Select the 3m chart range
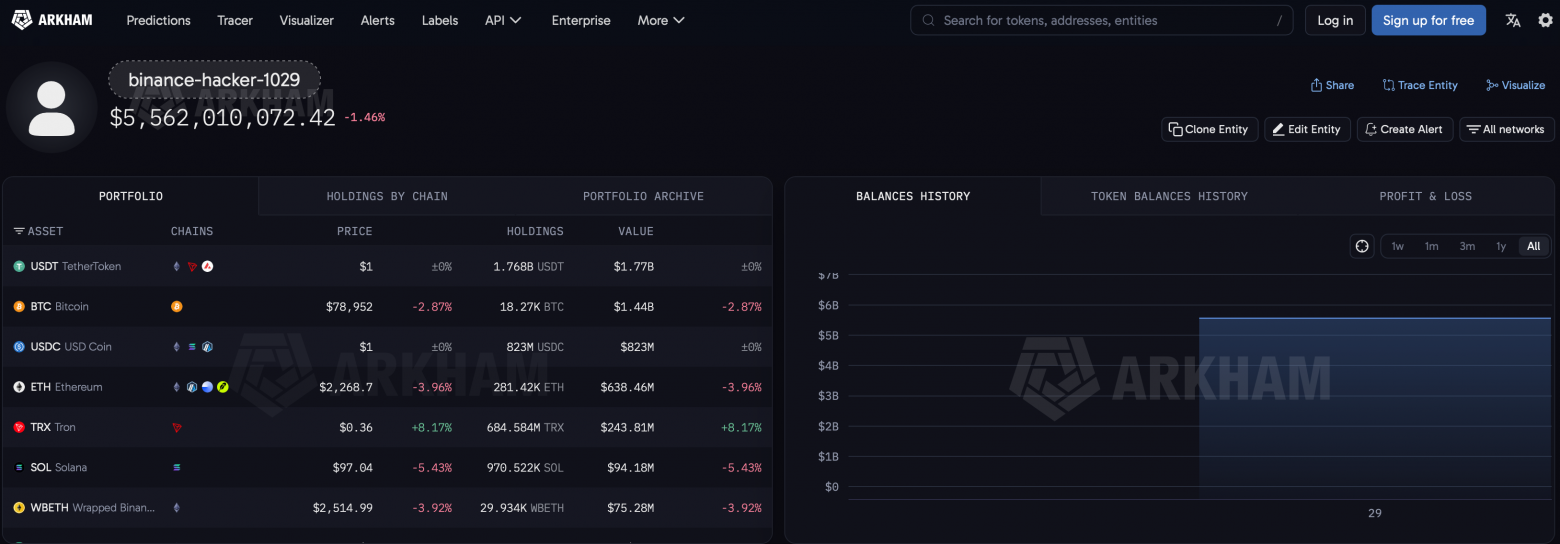The width and height of the screenshot is (1560, 544). pos(1467,246)
